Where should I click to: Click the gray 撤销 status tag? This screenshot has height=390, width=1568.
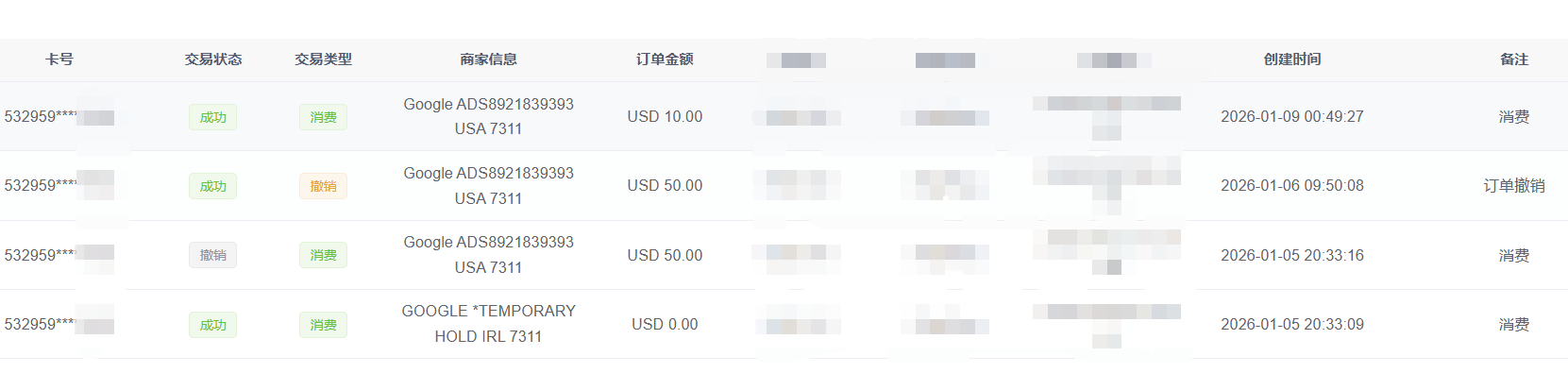tap(213, 255)
